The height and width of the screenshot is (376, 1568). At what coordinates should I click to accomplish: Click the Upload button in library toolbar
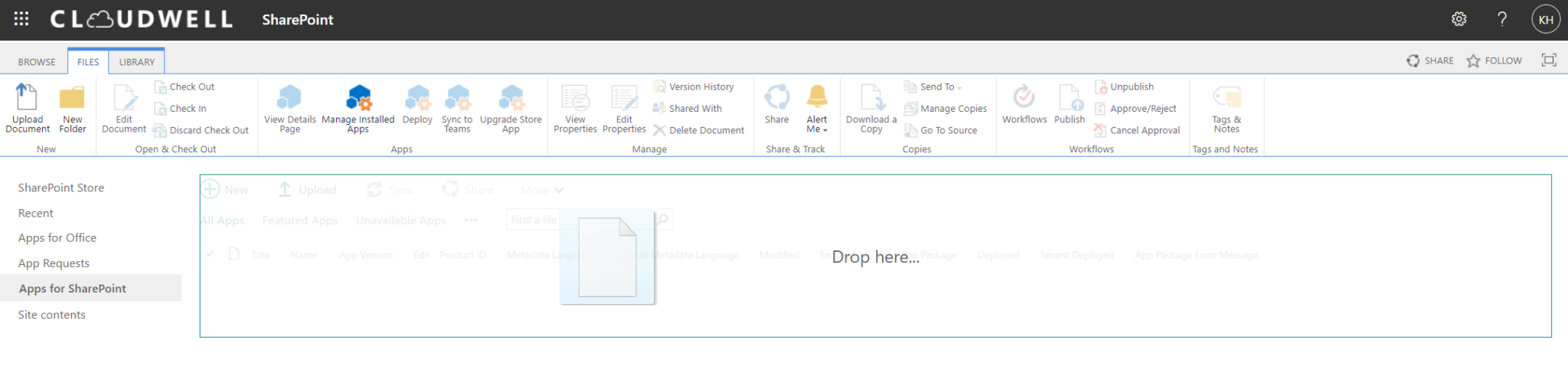(307, 189)
